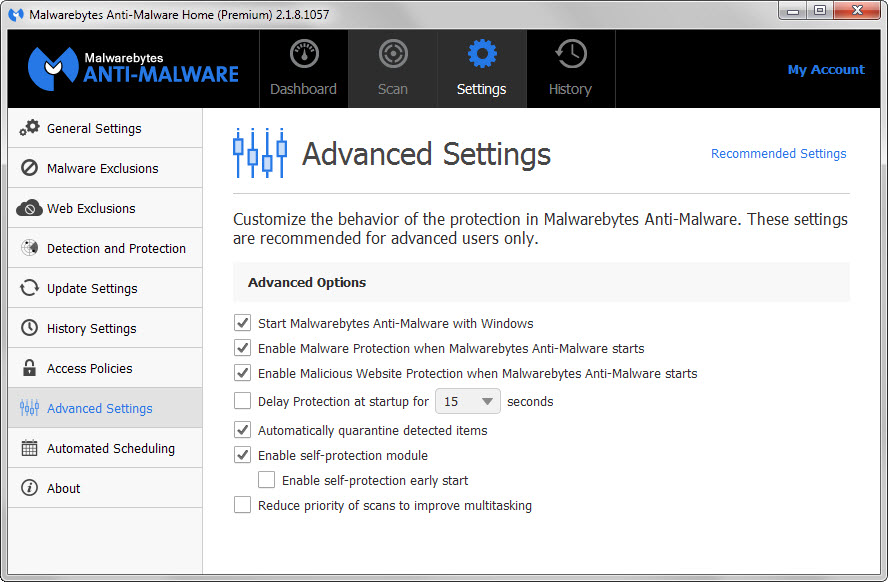888x582 pixels.
Task: Click the Malware Exclusions prohibition icon
Action: pyautogui.click(x=29, y=168)
